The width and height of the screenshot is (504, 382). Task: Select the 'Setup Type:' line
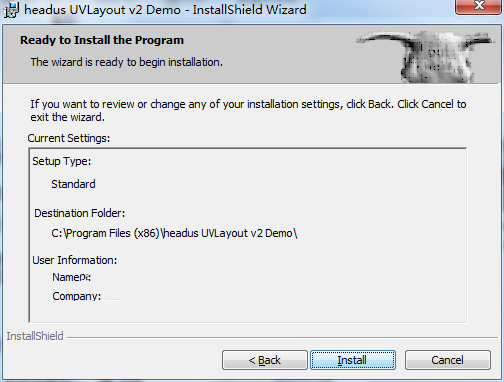coord(62,161)
